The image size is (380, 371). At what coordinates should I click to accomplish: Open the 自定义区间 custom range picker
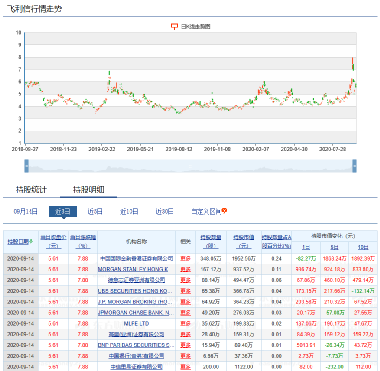pyautogui.click(x=206, y=211)
